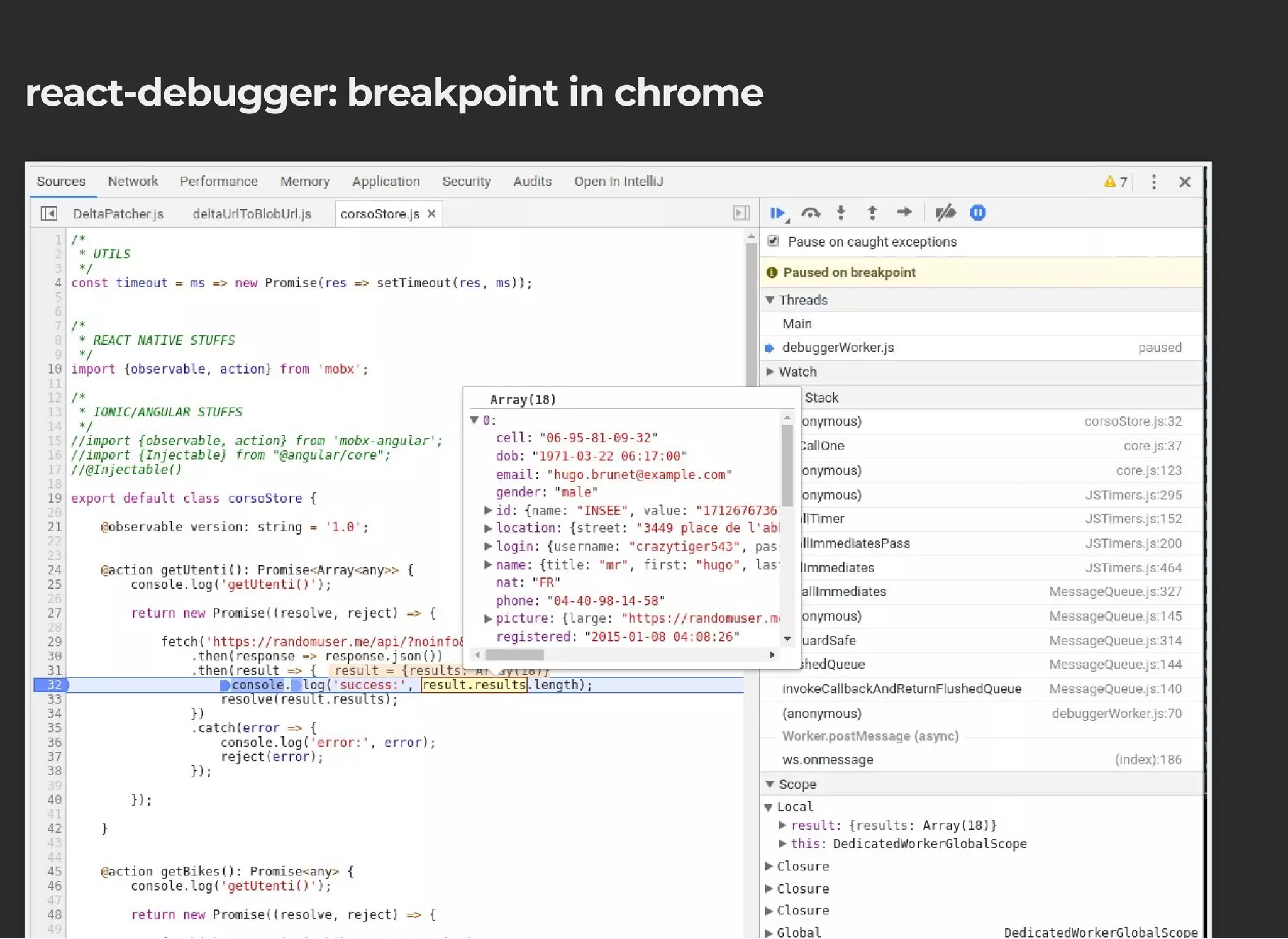Expand the Global scope
This screenshot has width=1288, height=939.
click(x=769, y=933)
